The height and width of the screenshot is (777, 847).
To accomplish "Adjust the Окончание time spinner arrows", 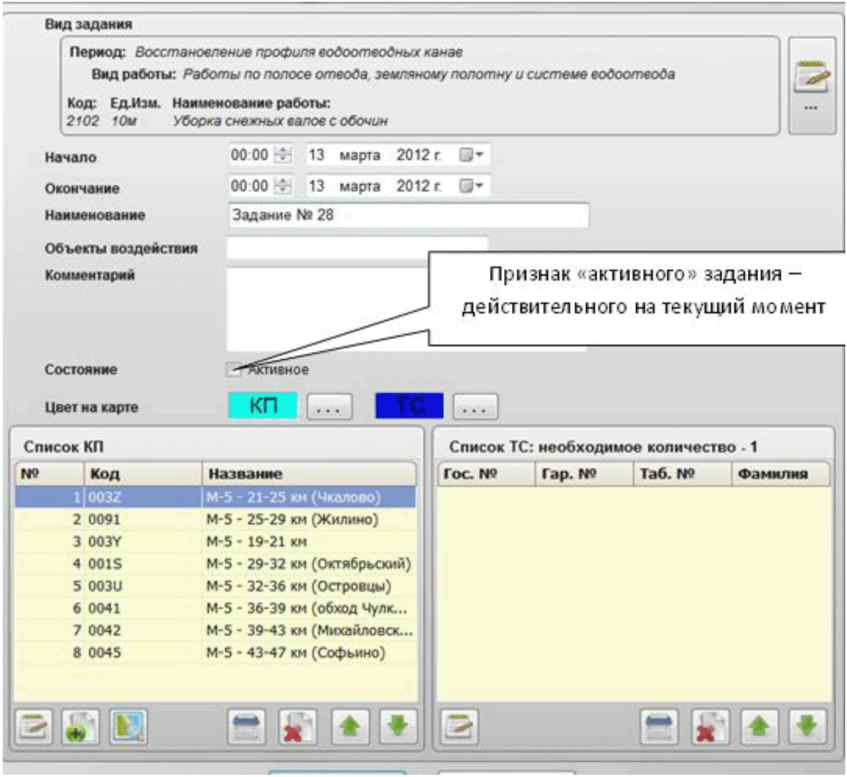I will pos(283,186).
